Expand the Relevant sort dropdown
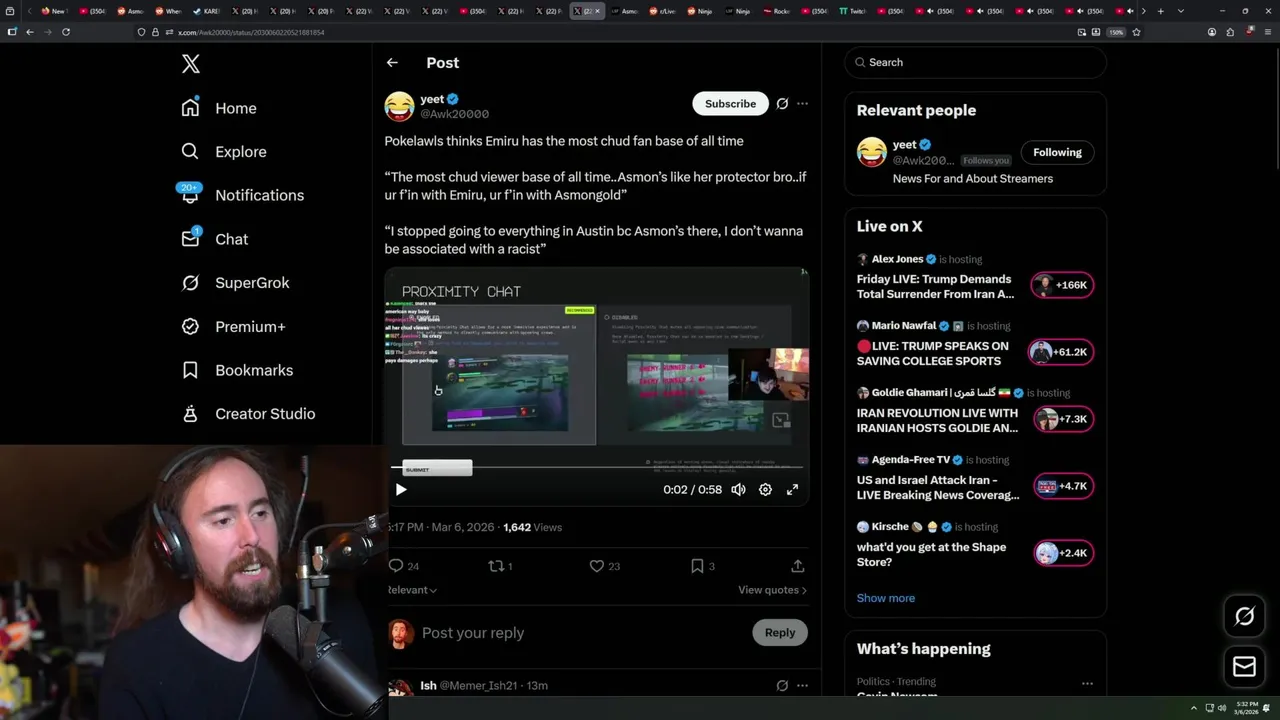Screen dimensions: 1280x720 412,590
